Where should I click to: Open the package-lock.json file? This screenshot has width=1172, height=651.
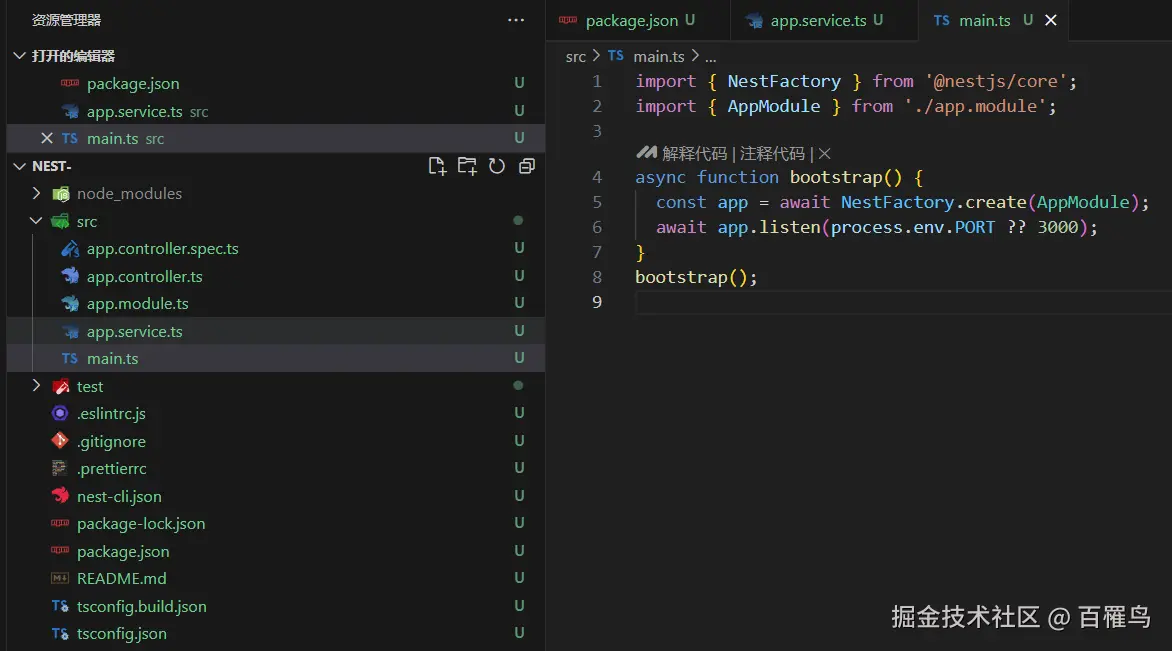click(x=276, y=523)
